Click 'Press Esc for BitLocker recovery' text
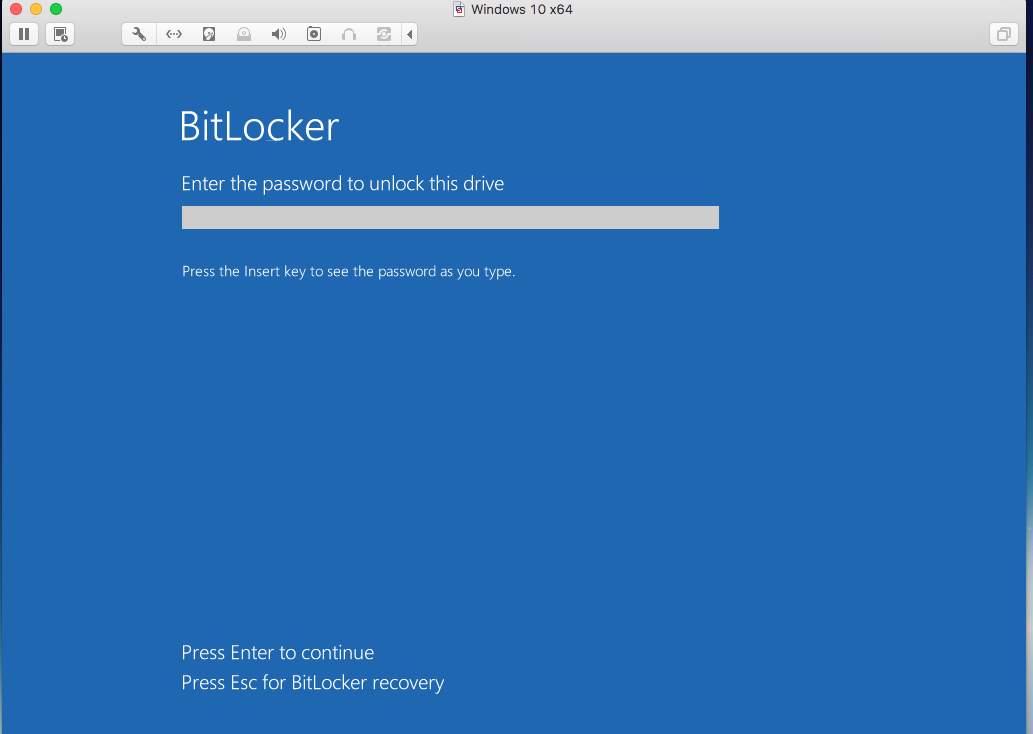 313,683
